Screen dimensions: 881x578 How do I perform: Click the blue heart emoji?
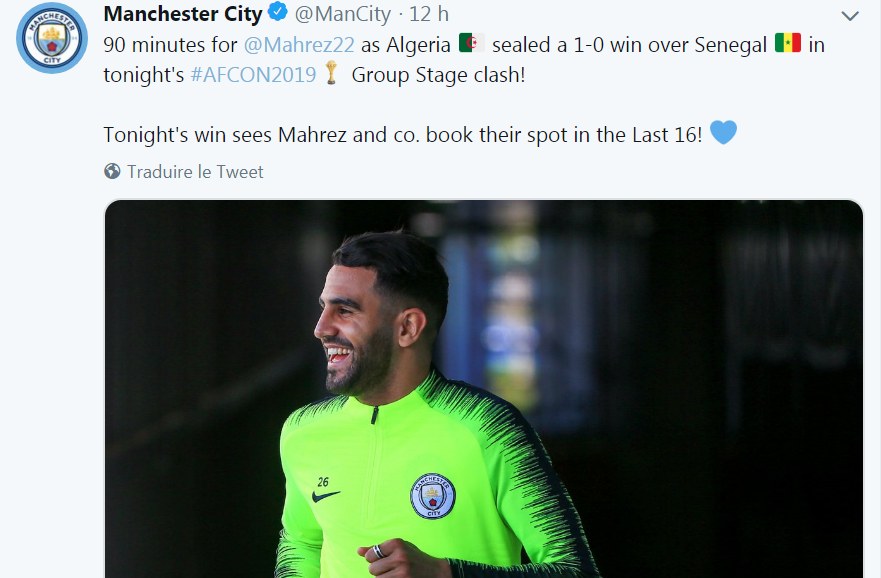723,132
